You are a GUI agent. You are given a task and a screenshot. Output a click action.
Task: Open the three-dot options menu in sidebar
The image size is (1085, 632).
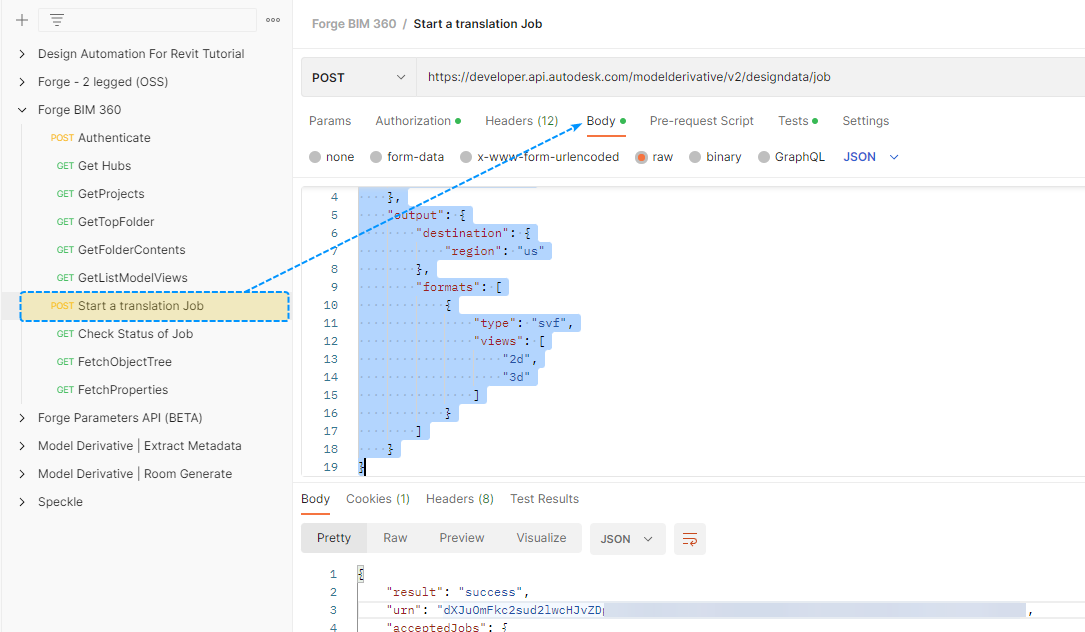coord(273,20)
